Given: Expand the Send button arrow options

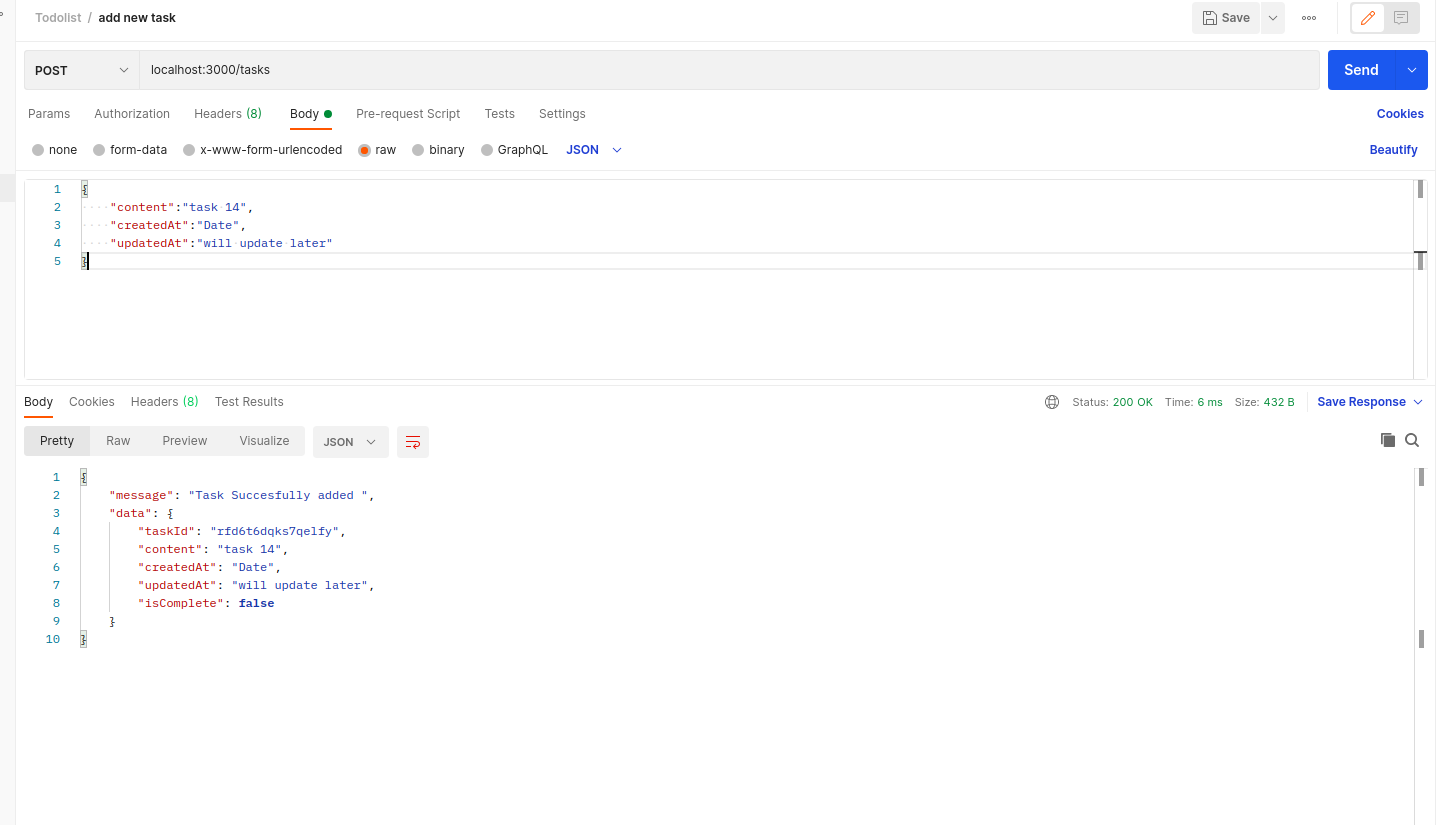Looking at the screenshot, I should click(1411, 70).
